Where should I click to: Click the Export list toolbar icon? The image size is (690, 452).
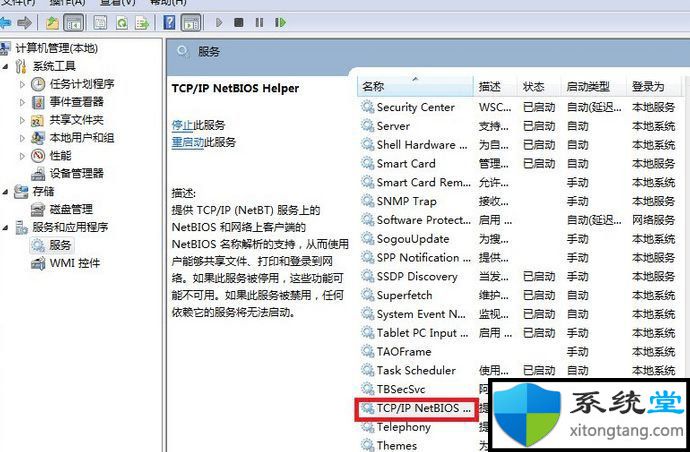[142, 22]
